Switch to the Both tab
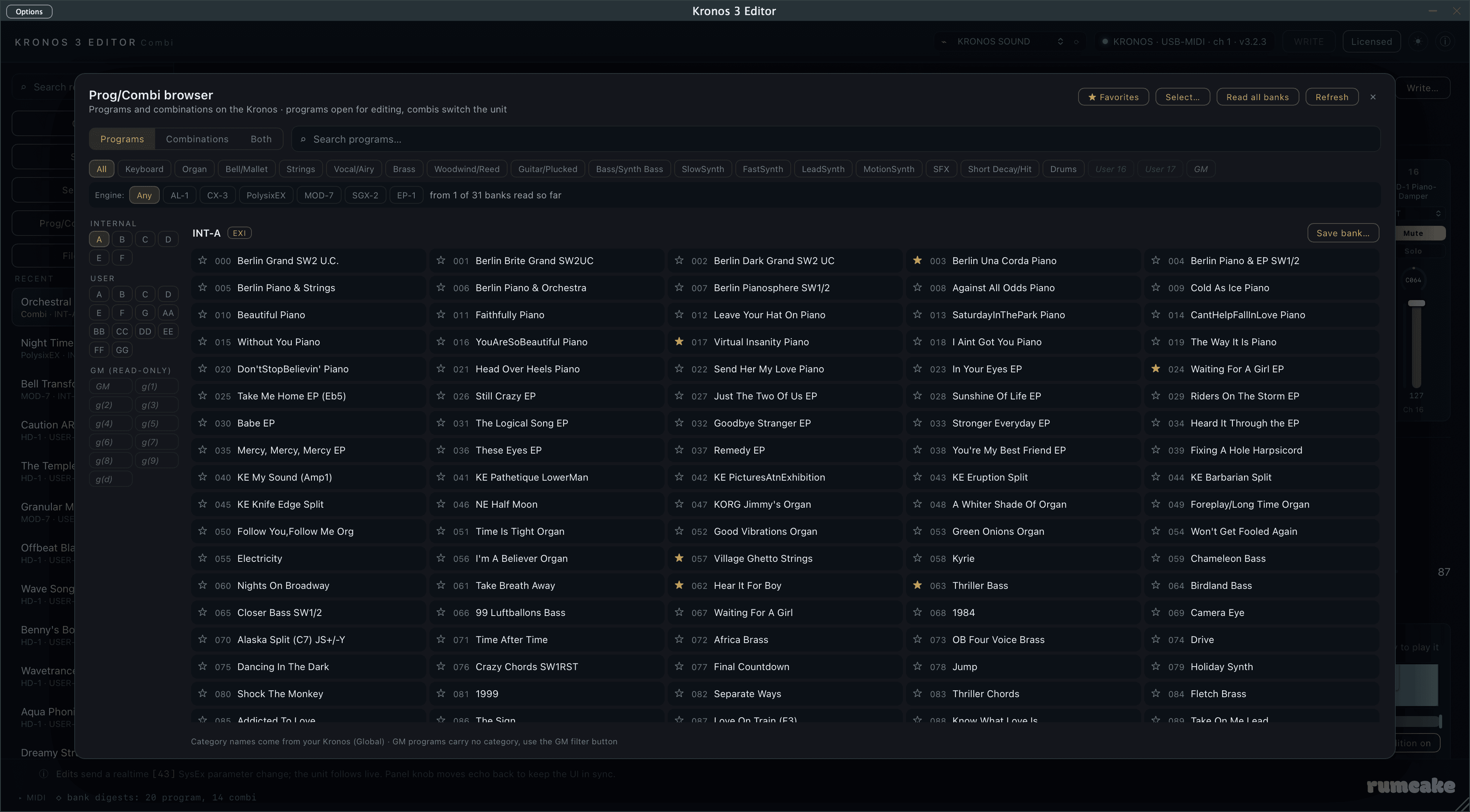Screen dimensions: 1470x812 click(261, 140)
